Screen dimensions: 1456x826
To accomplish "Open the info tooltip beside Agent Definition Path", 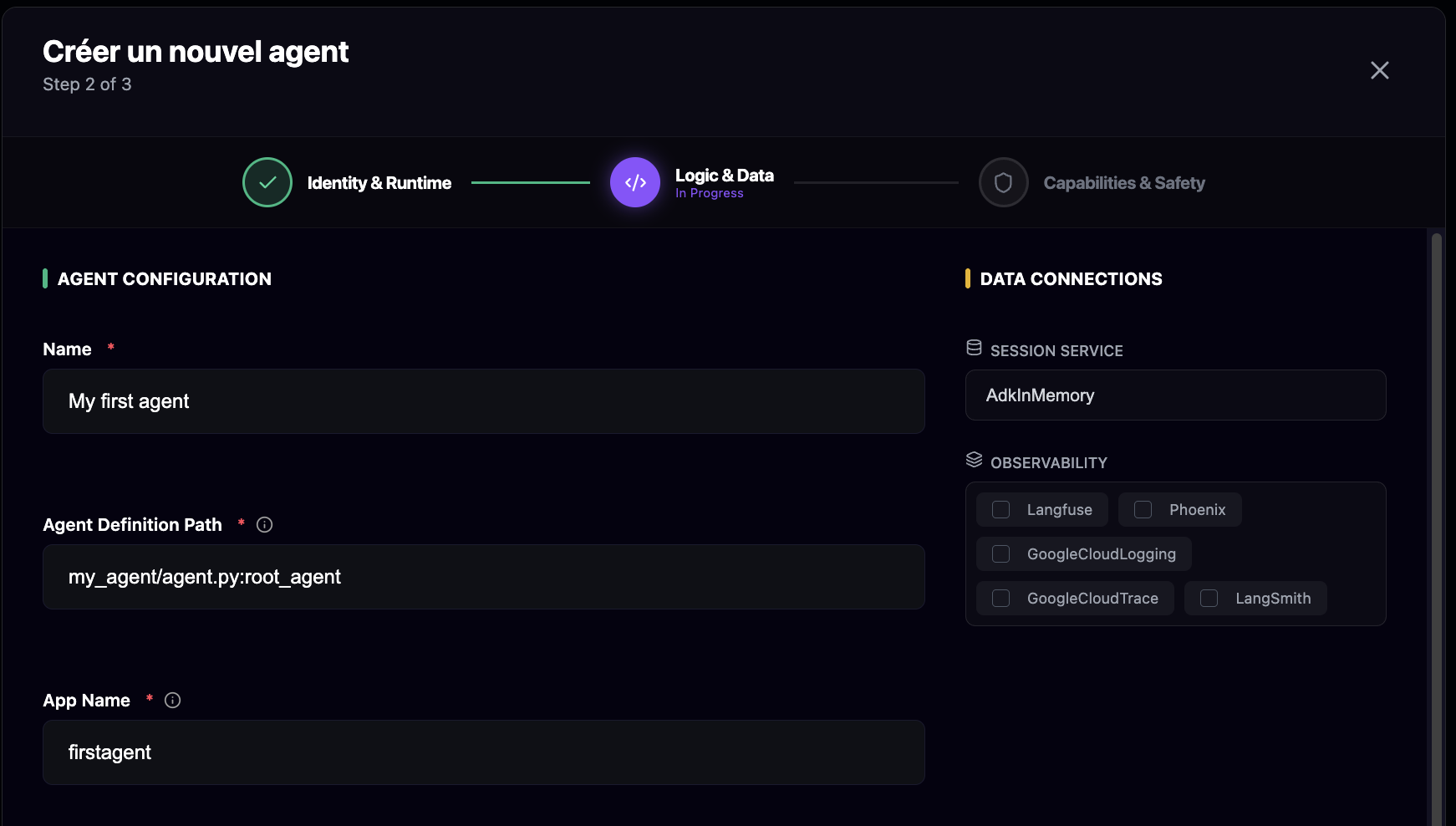I will pos(264,524).
